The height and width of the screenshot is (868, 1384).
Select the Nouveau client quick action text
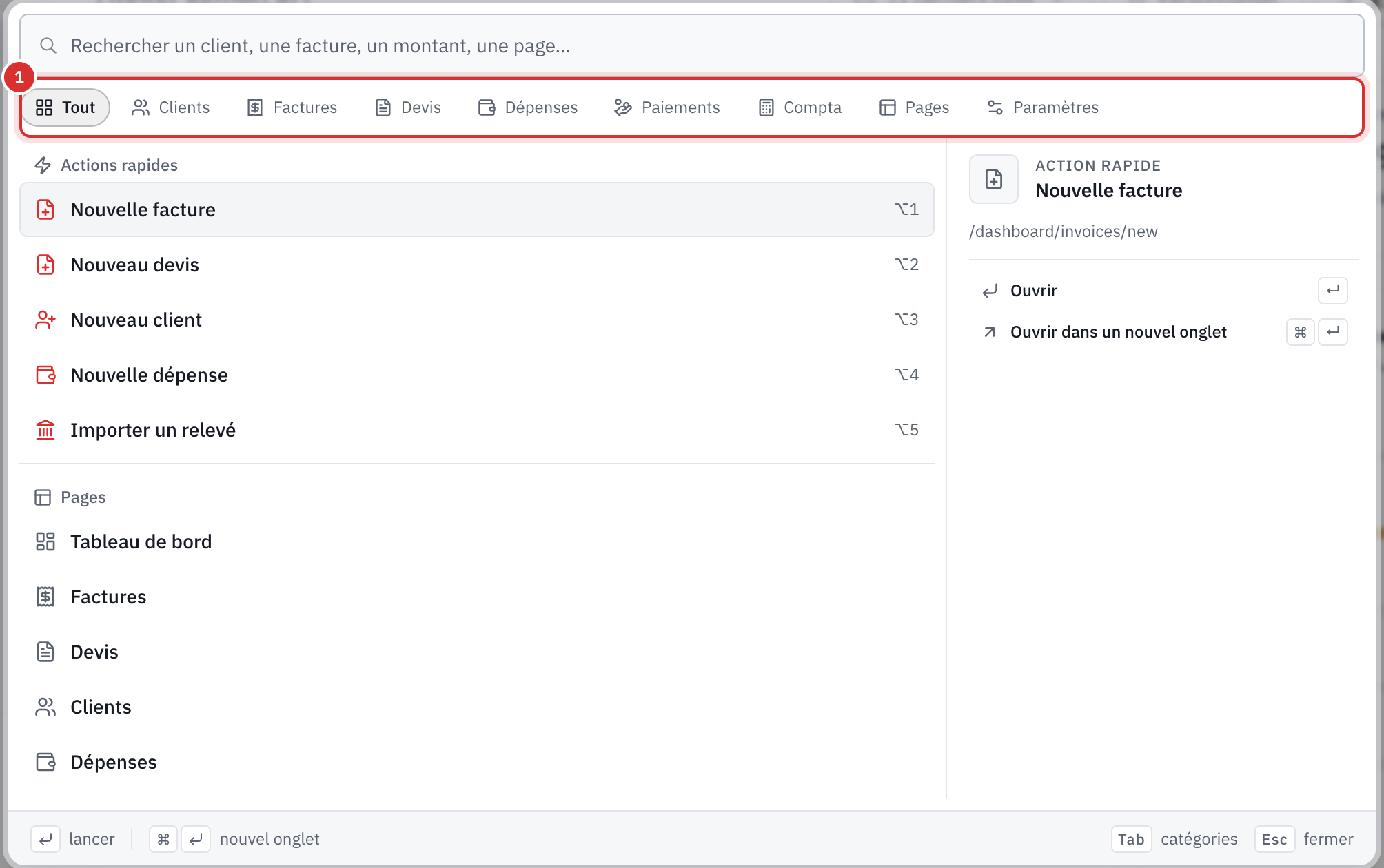136,320
